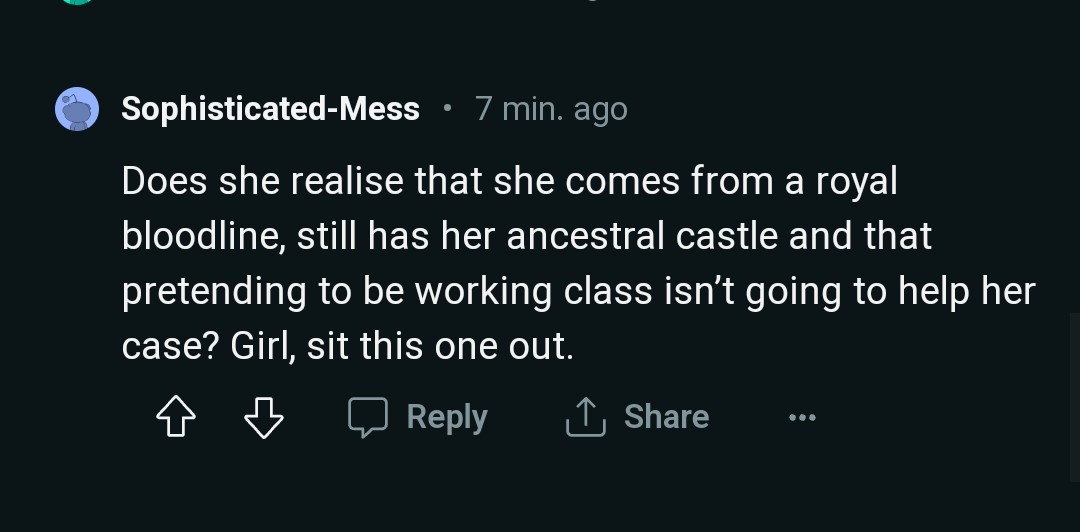
Task: Downvote the Sophisticated-Mess comment
Action: [x=264, y=417]
